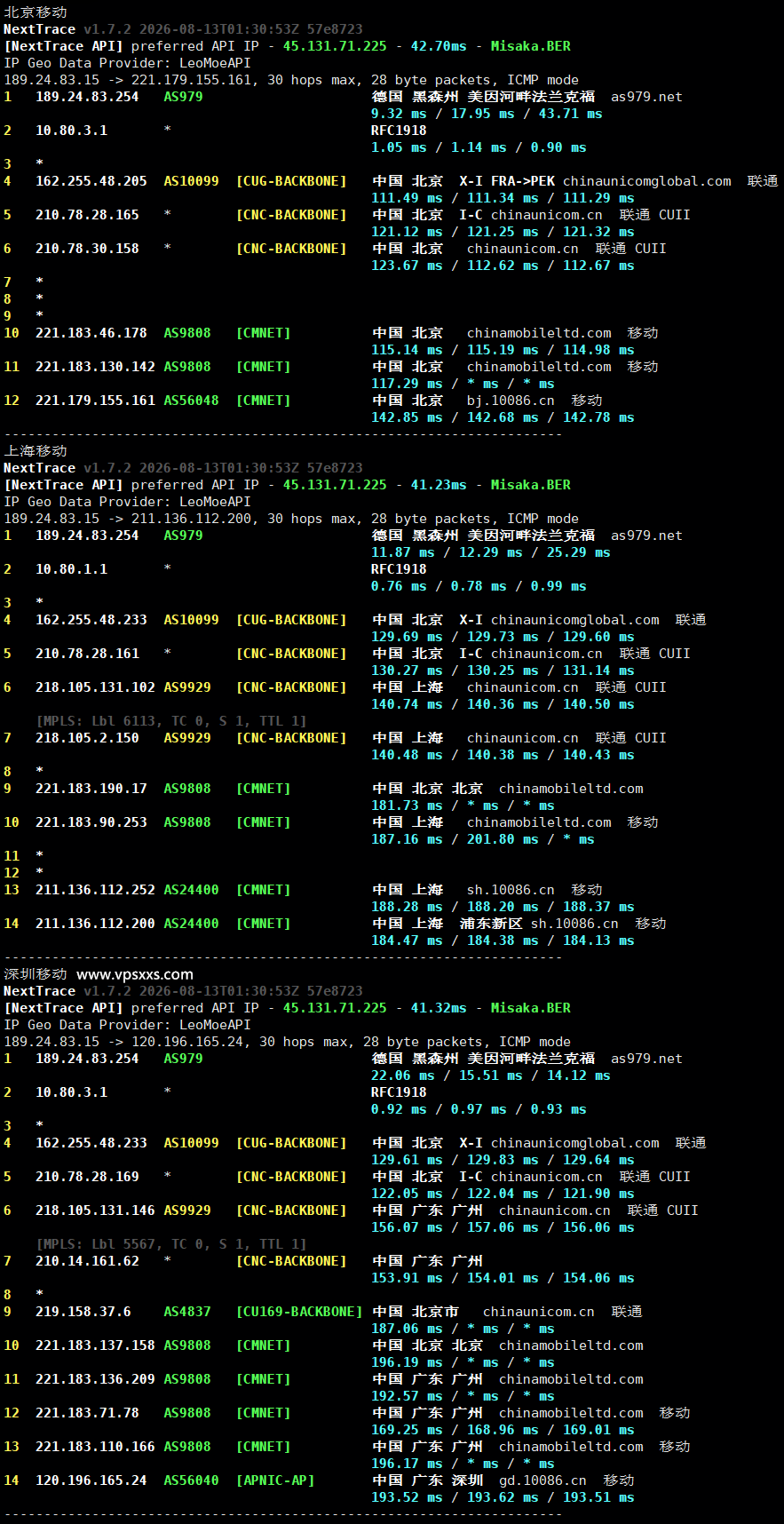The image size is (784, 1524).
Task: Click hop IP 219.158.37.6
Action: 83,1312
